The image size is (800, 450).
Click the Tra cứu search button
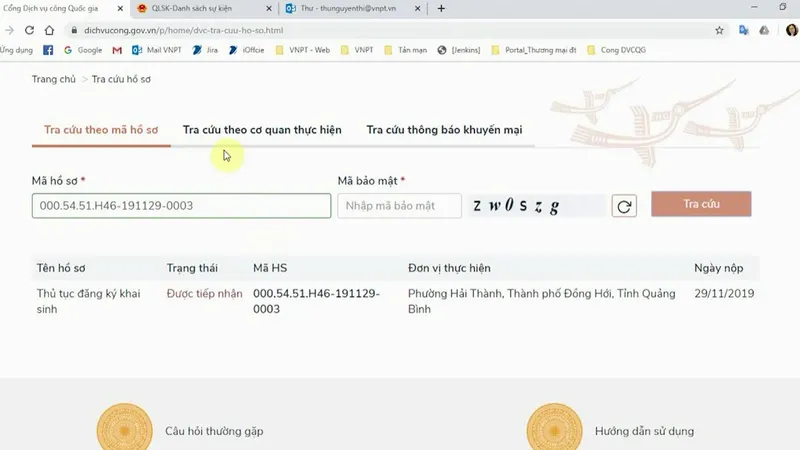(x=701, y=204)
